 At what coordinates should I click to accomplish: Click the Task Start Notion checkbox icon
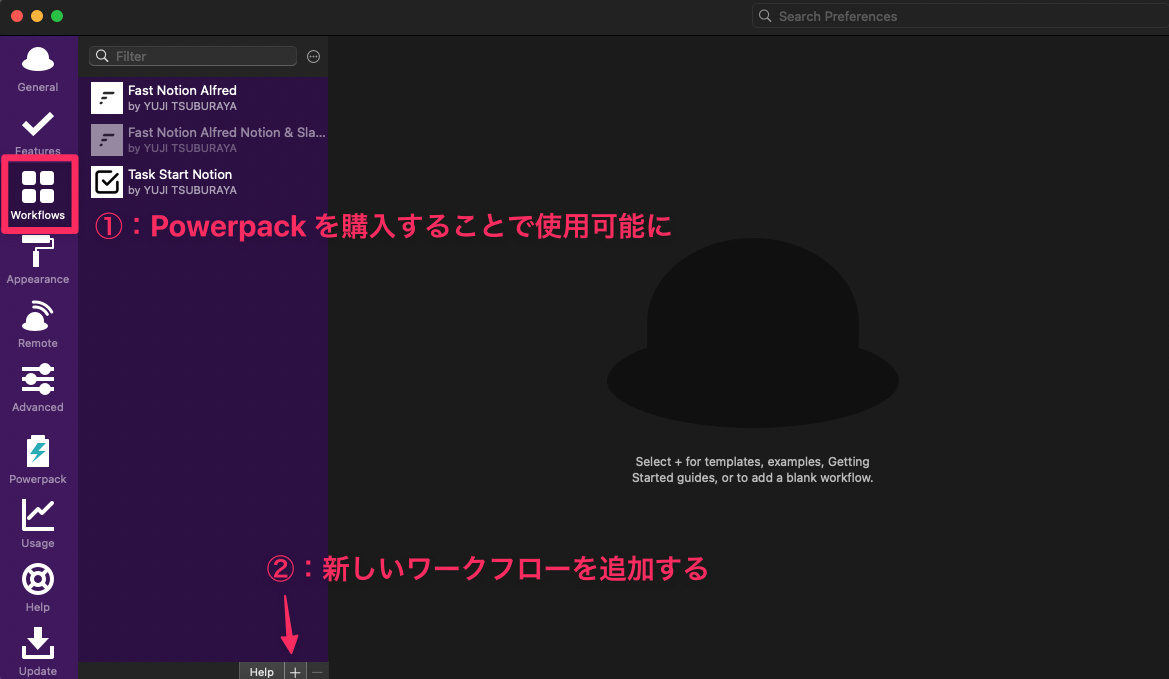pos(107,182)
